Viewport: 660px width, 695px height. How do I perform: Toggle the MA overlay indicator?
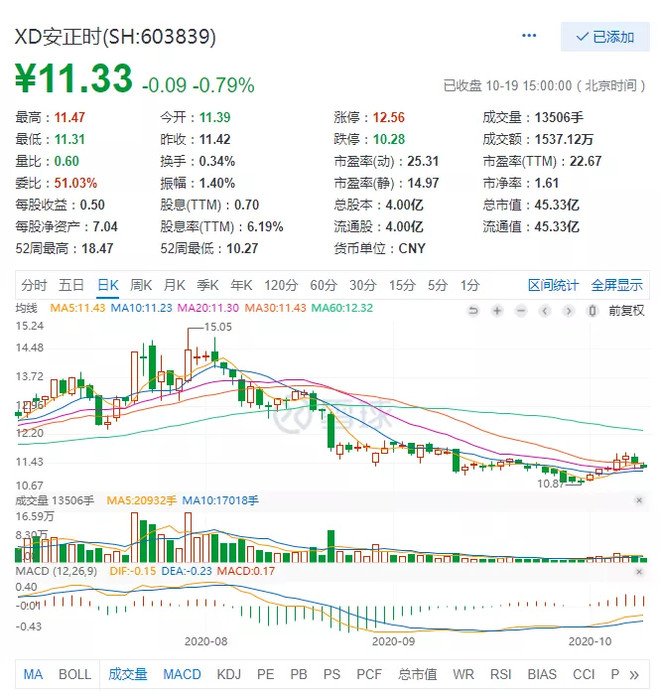pos(33,675)
